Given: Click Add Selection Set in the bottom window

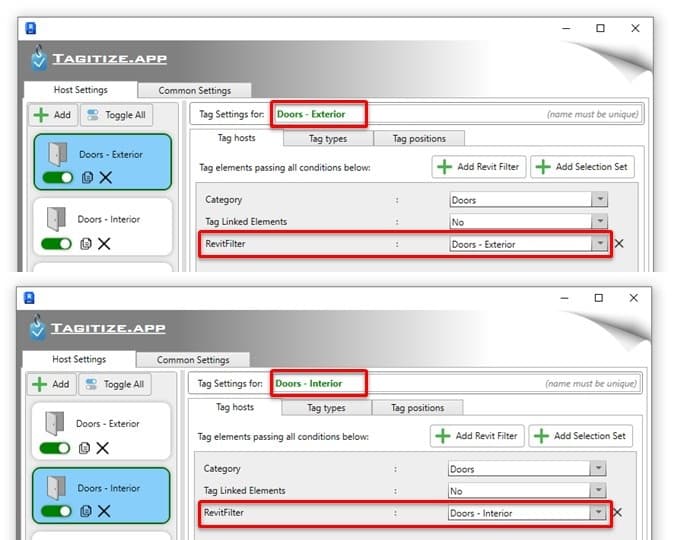Looking at the screenshot, I should (581, 436).
